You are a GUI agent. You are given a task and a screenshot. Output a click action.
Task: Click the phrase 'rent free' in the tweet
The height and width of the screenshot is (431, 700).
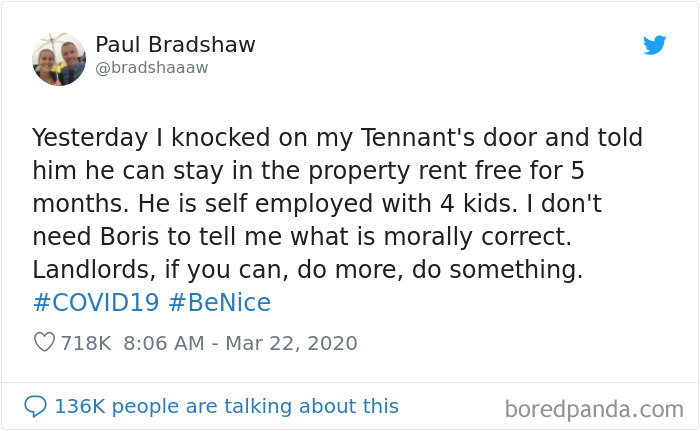coord(470,171)
